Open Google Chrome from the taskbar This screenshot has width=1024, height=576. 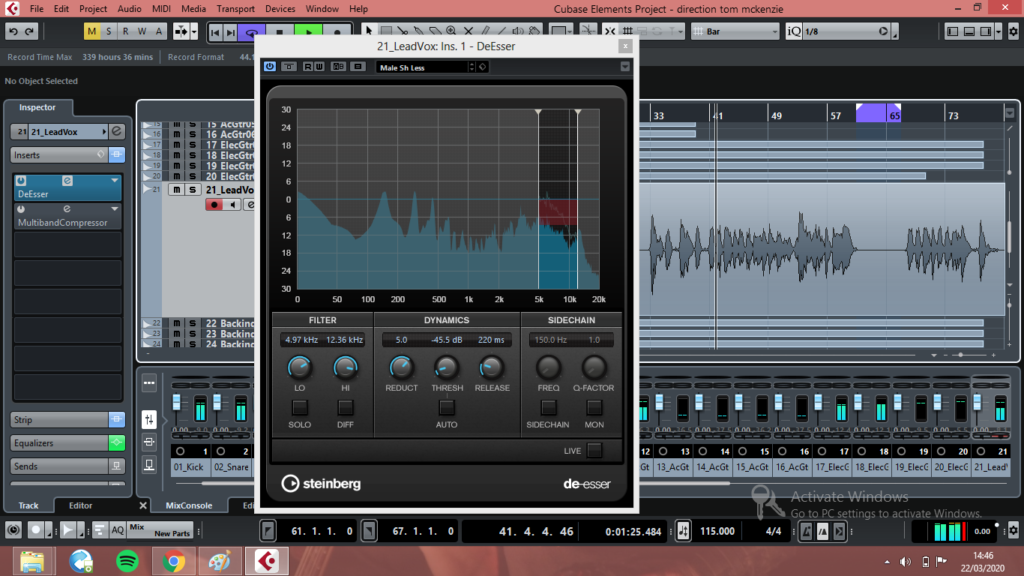coord(174,561)
